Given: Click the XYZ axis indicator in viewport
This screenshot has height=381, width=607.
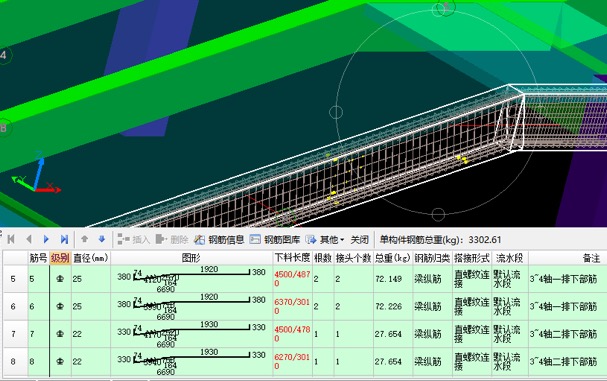Looking at the screenshot, I should pyautogui.click(x=36, y=173).
